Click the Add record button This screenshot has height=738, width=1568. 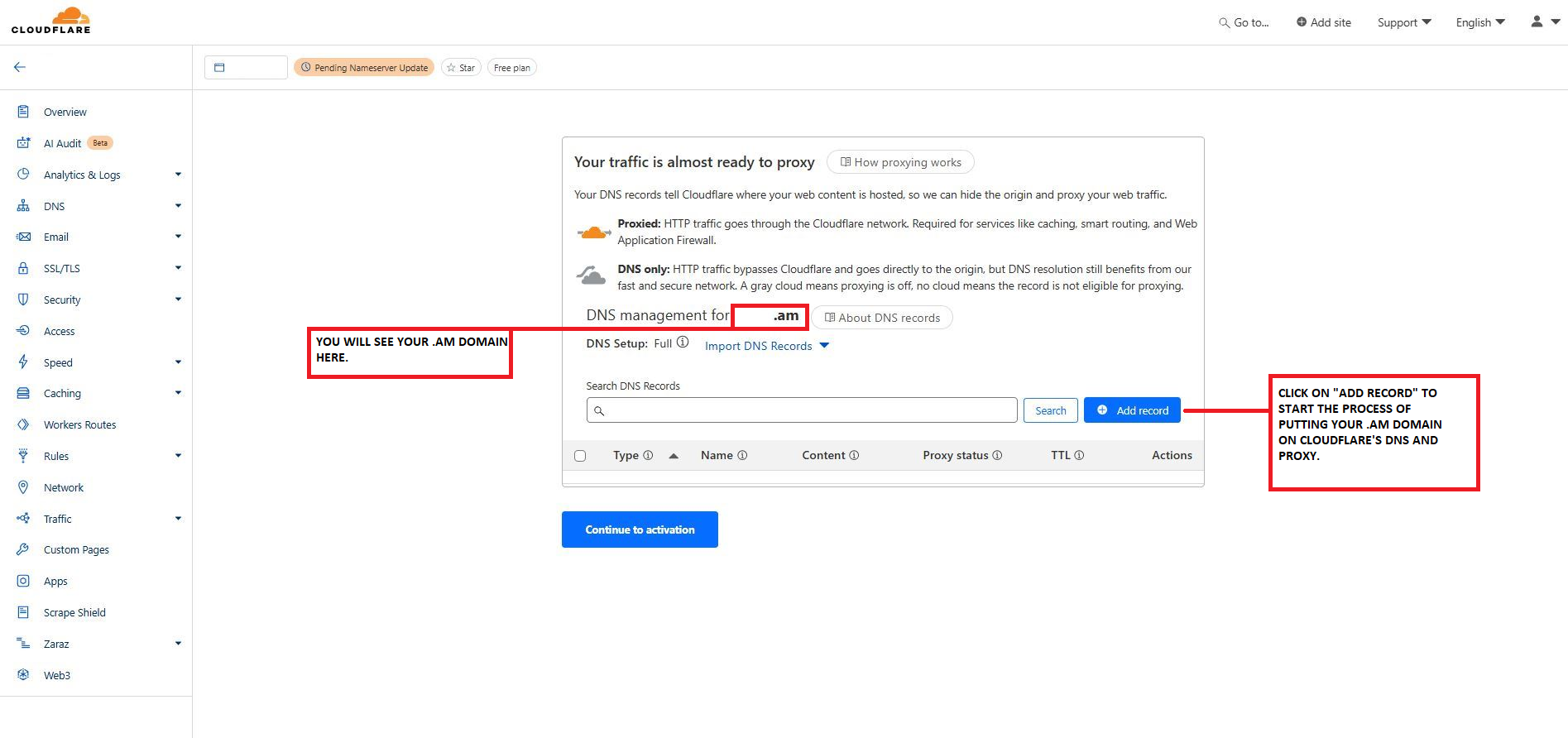coord(1132,410)
